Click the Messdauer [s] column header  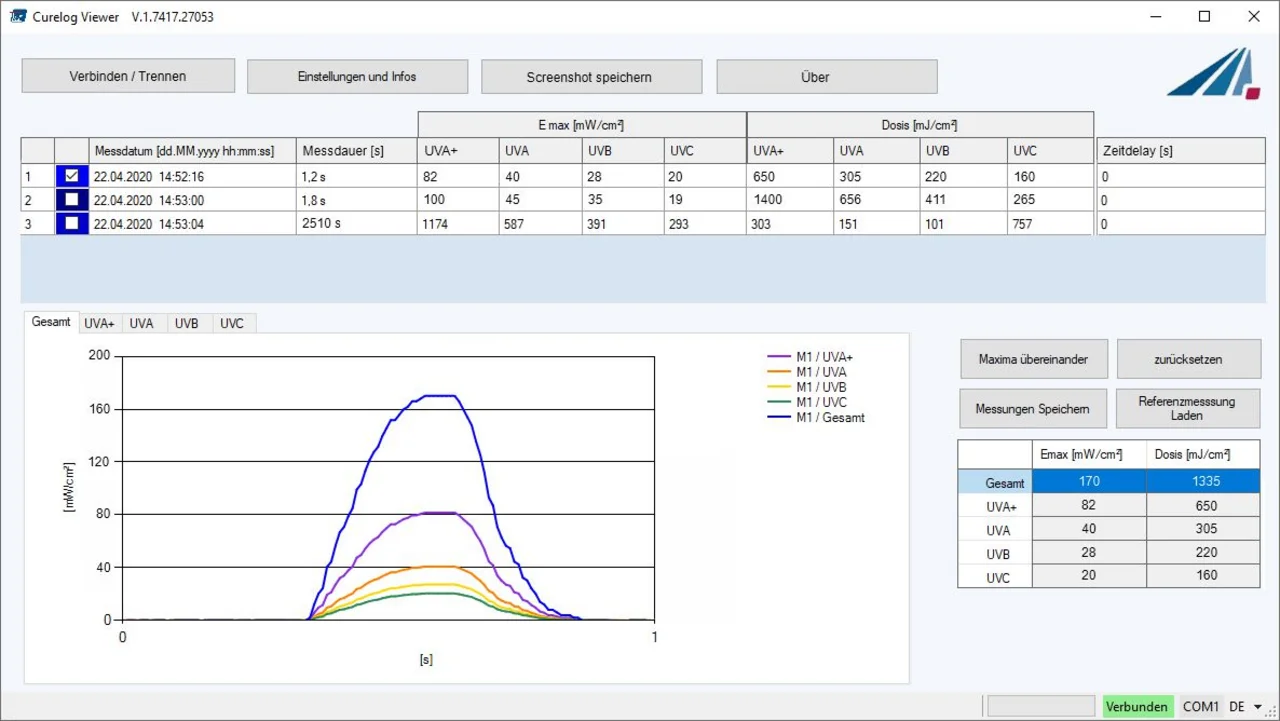click(357, 151)
